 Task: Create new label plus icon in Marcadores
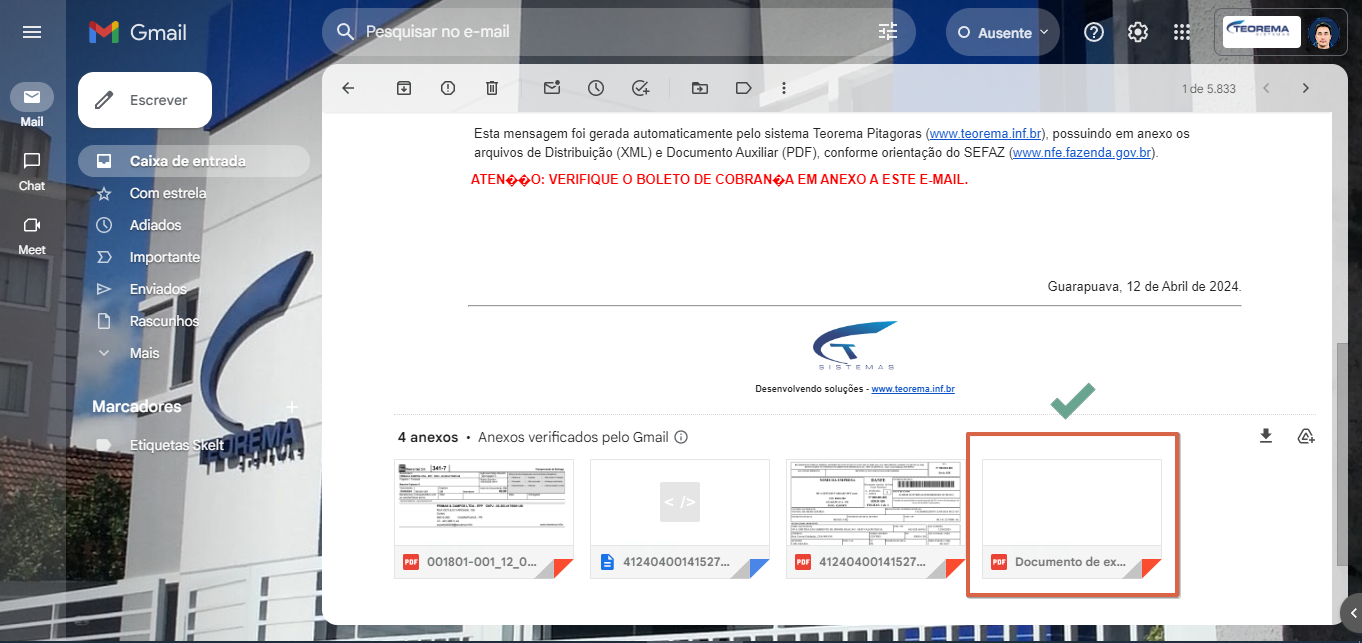tap(292, 407)
